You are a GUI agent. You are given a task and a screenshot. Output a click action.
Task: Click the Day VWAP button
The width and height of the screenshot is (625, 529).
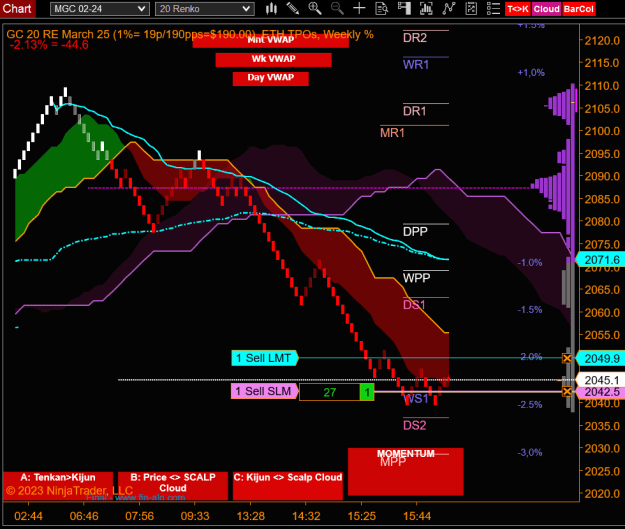(x=271, y=78)
